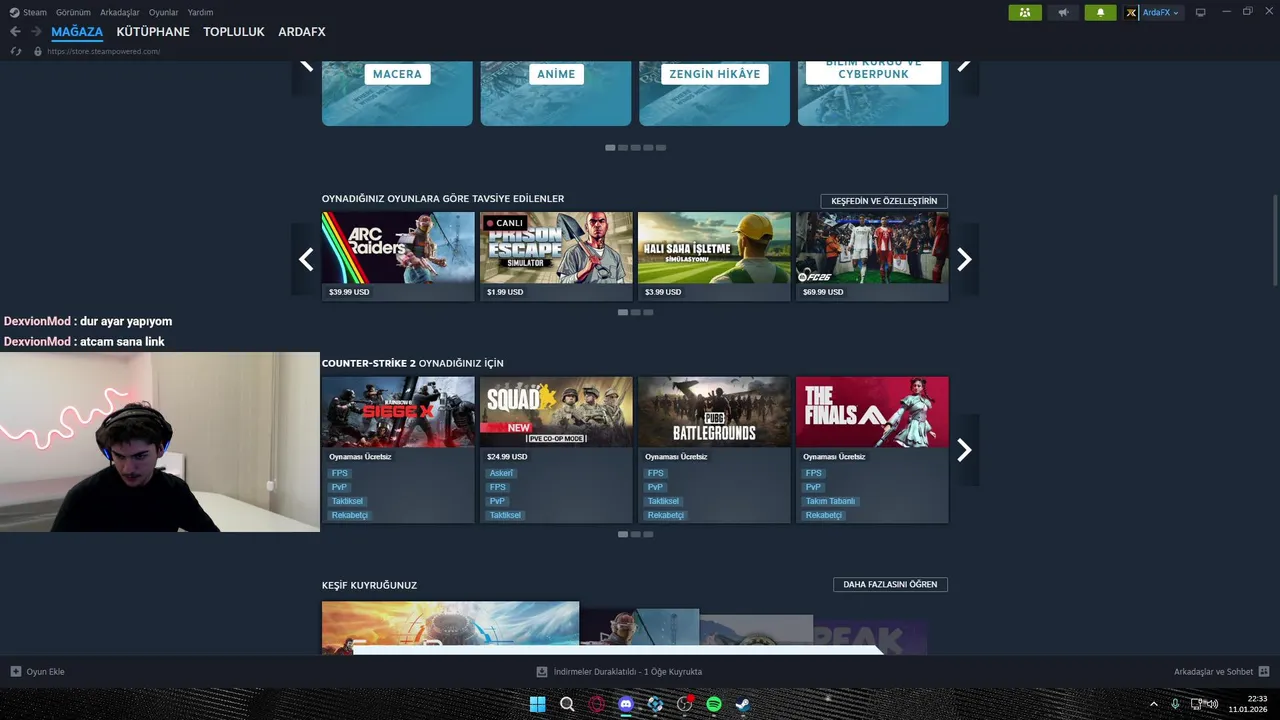Open the ARC Raiders game card
Image resolution: width=1280 pixels, height=720 pixels.
point(398,256)
